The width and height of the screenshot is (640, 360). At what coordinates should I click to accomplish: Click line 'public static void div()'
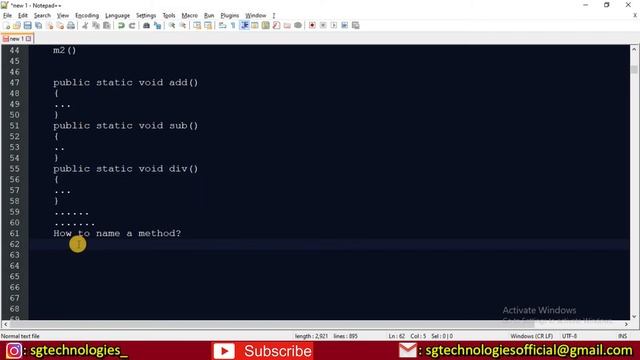[125, 169]
